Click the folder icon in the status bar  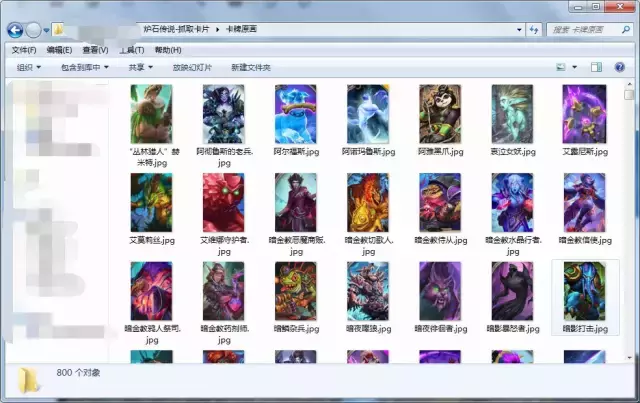point(29,380)
